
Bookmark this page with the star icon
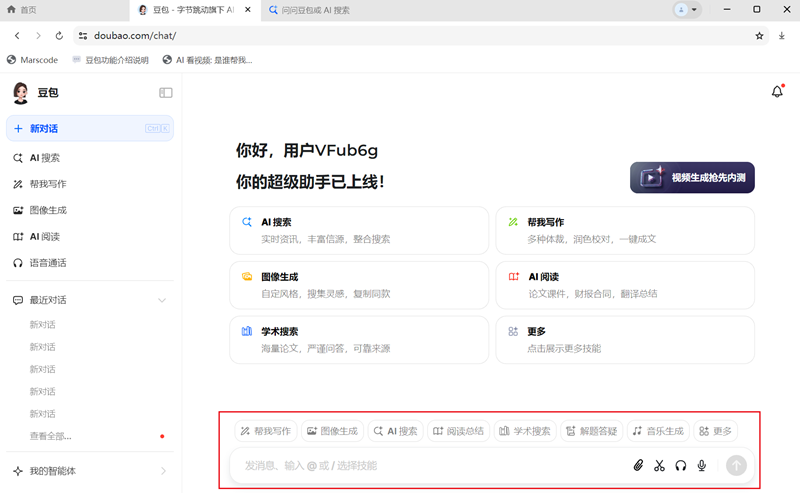[759, 35]
